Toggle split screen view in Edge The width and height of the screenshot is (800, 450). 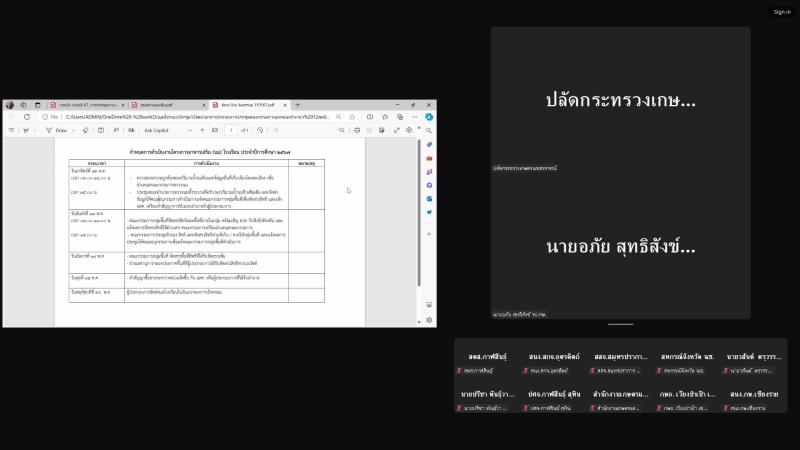[x=369, y=117]
